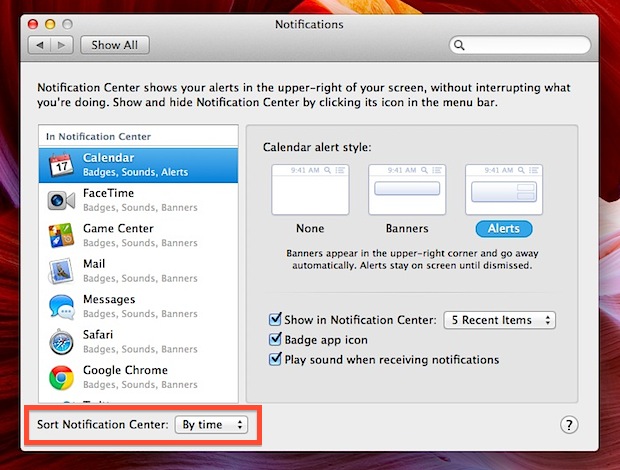The image size is (620, 470).
Task: Select the Safari row in the list
Action: pos(138,342)
